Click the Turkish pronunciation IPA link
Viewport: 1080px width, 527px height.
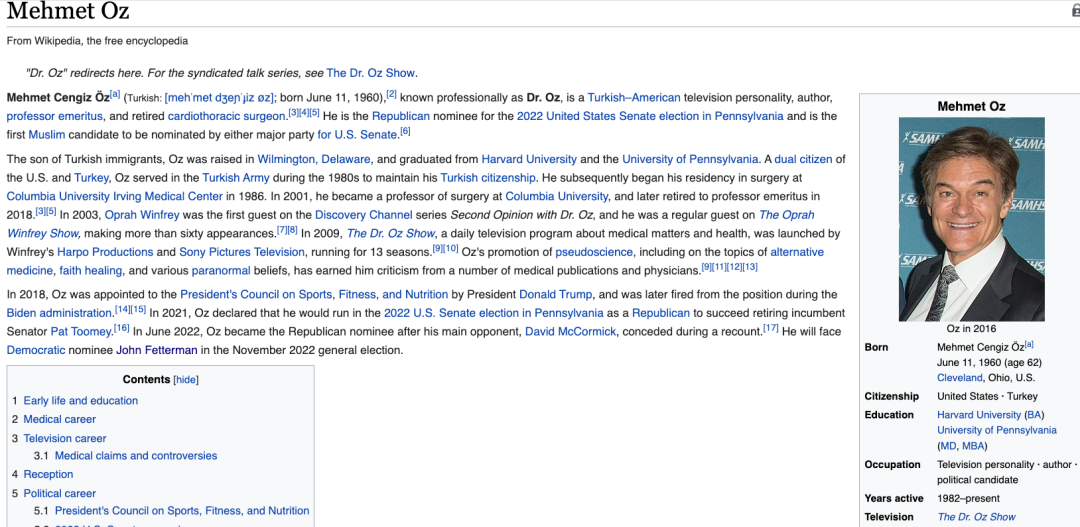click(220, 98)
